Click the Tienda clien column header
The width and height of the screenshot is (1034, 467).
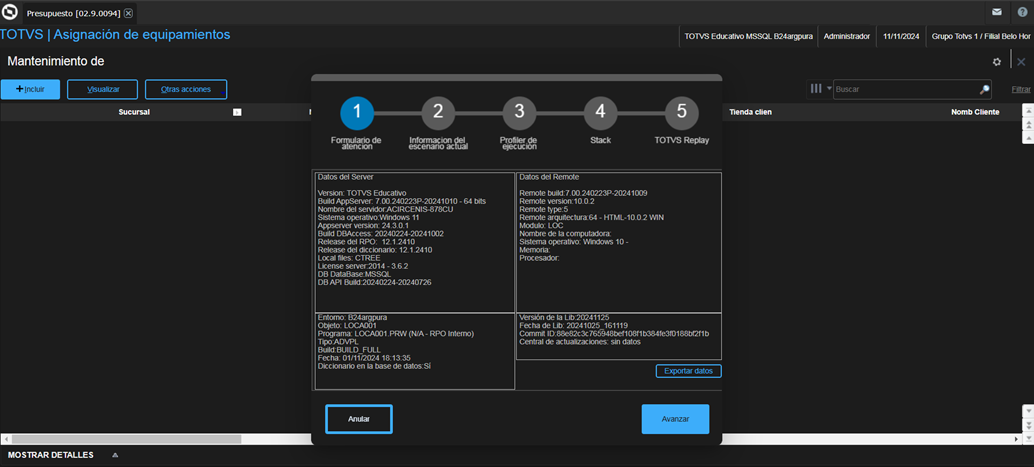pyautogui.click(x=750, y=112)
